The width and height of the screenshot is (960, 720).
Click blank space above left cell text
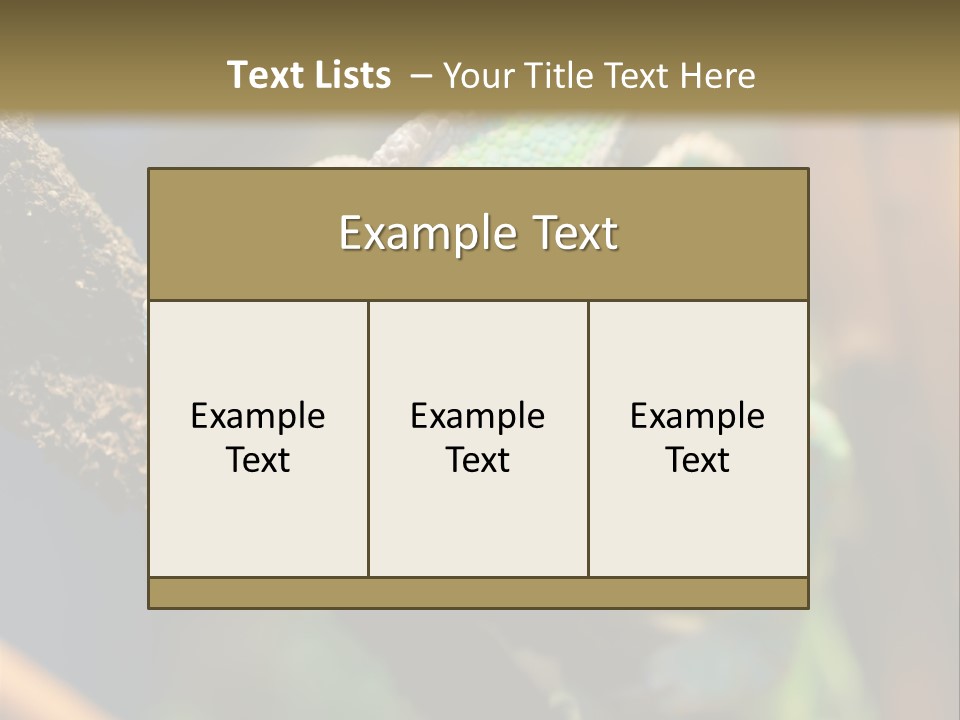[258, 345]
